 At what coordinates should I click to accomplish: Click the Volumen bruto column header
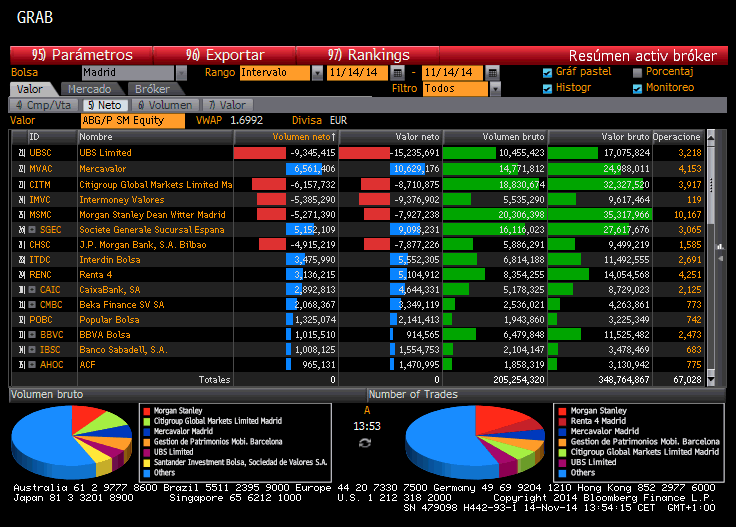(495, 137)
